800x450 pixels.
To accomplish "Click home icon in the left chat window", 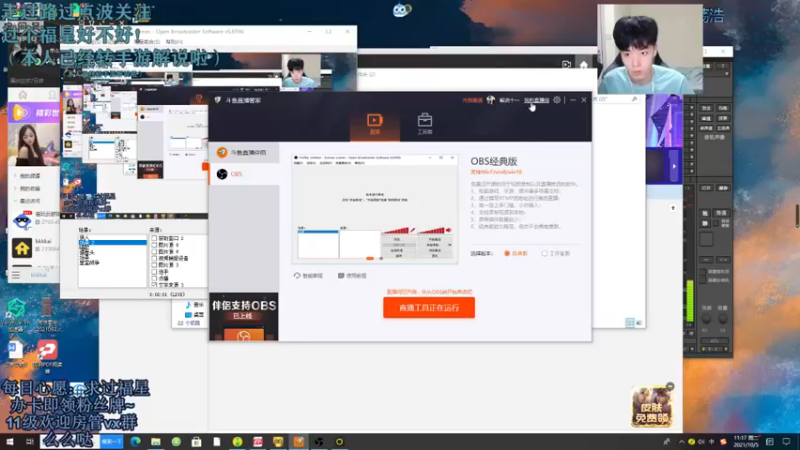I will click(23, 95).
